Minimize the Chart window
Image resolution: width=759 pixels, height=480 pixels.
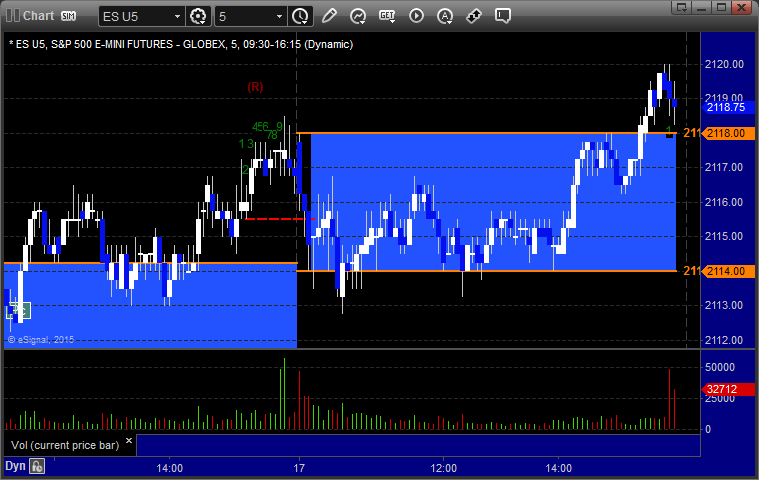(701, 7)
